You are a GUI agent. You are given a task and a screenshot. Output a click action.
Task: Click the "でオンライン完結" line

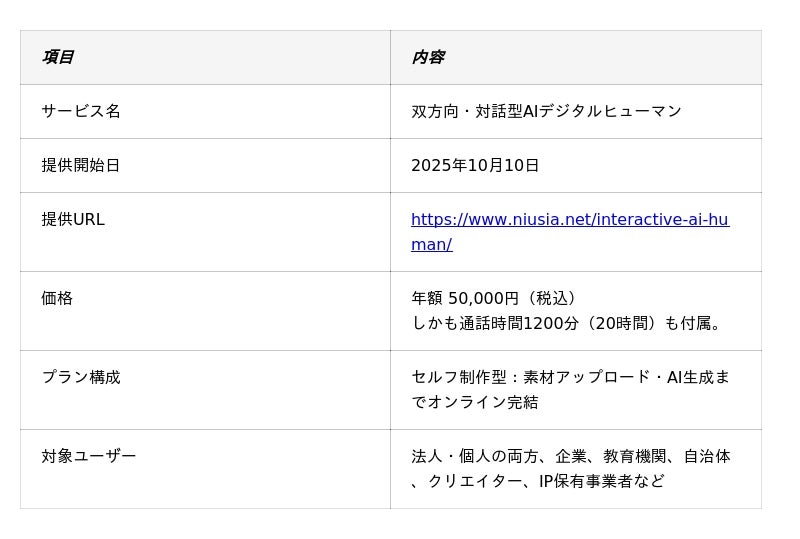(475, 402)
